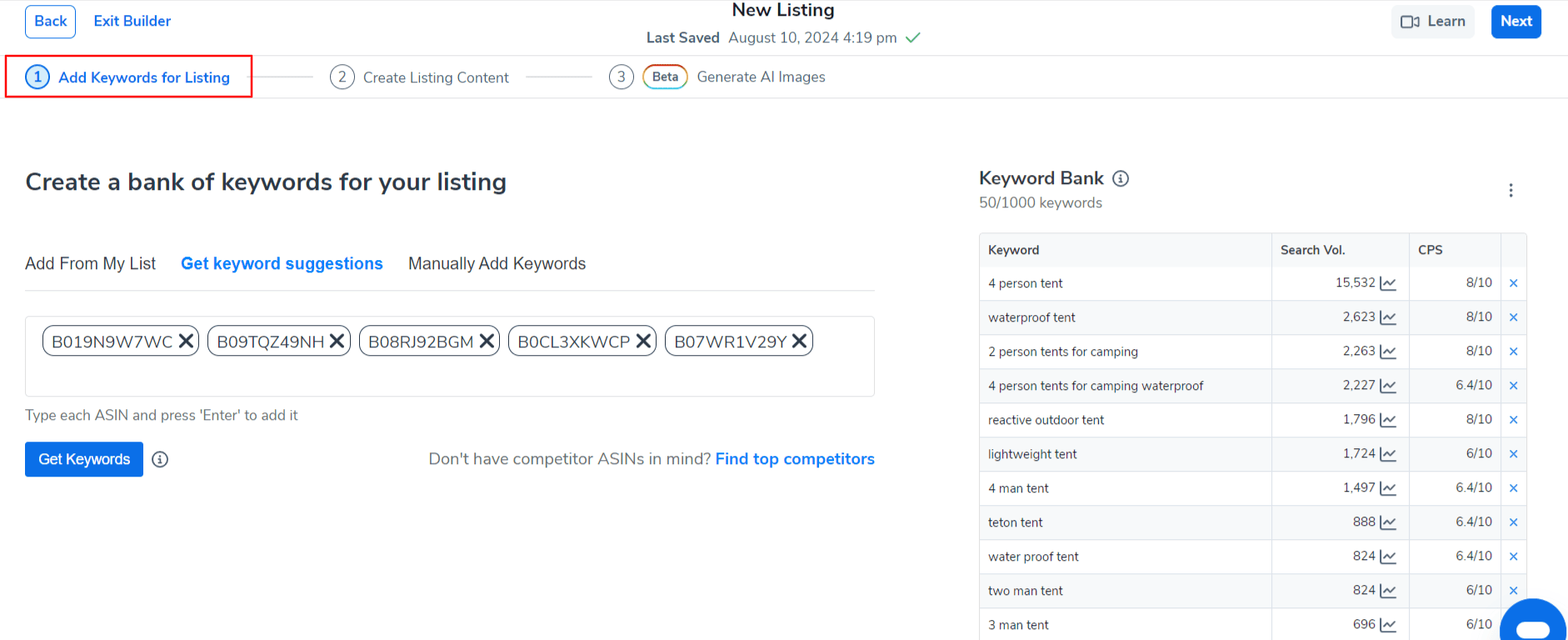
Task: View trend chart for lightweight tent
Action: 1388,454
